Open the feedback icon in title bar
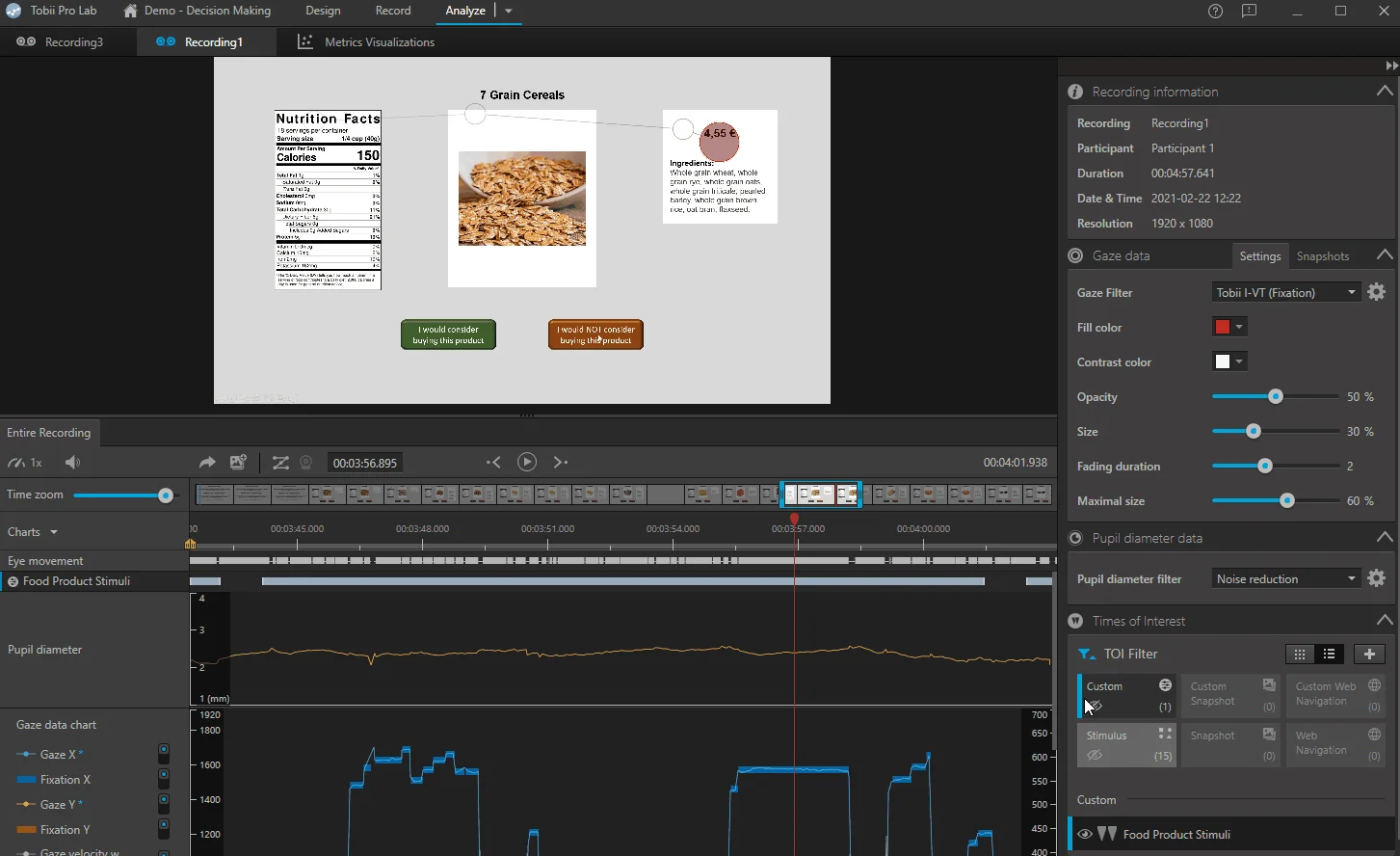 (1250, 12)
